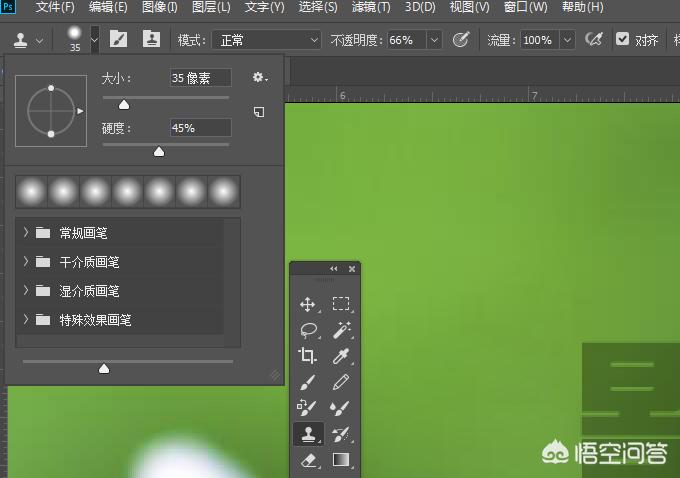Click the 硬度 hardness slider handle
The height and width of the screenshot is (478, 680).
coord(158,152)
